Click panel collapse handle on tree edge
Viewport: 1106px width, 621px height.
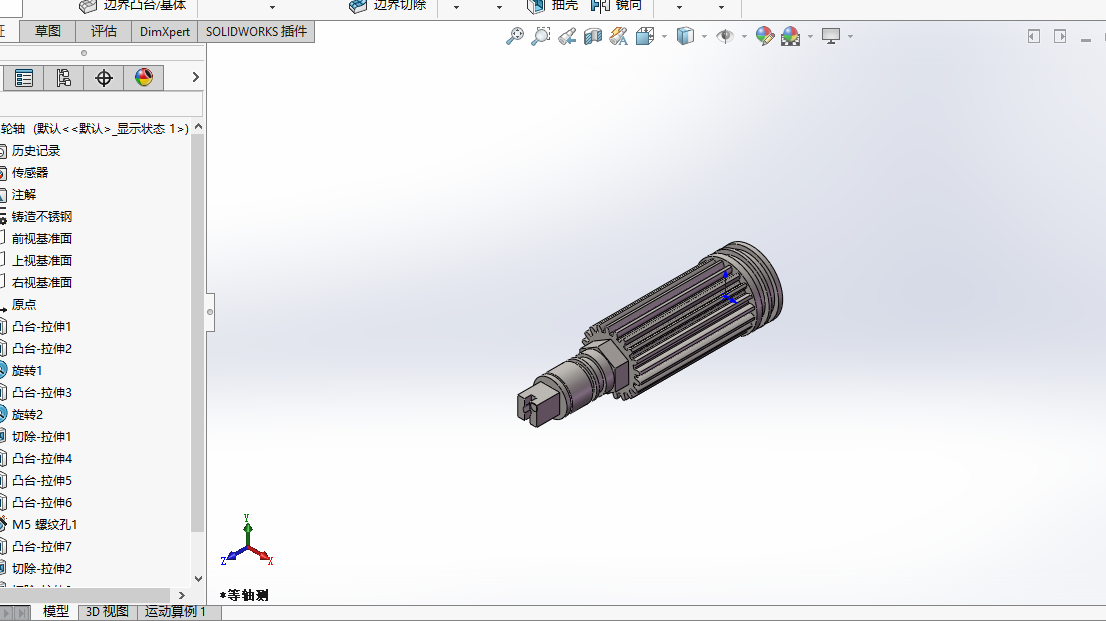pos(210,312)
